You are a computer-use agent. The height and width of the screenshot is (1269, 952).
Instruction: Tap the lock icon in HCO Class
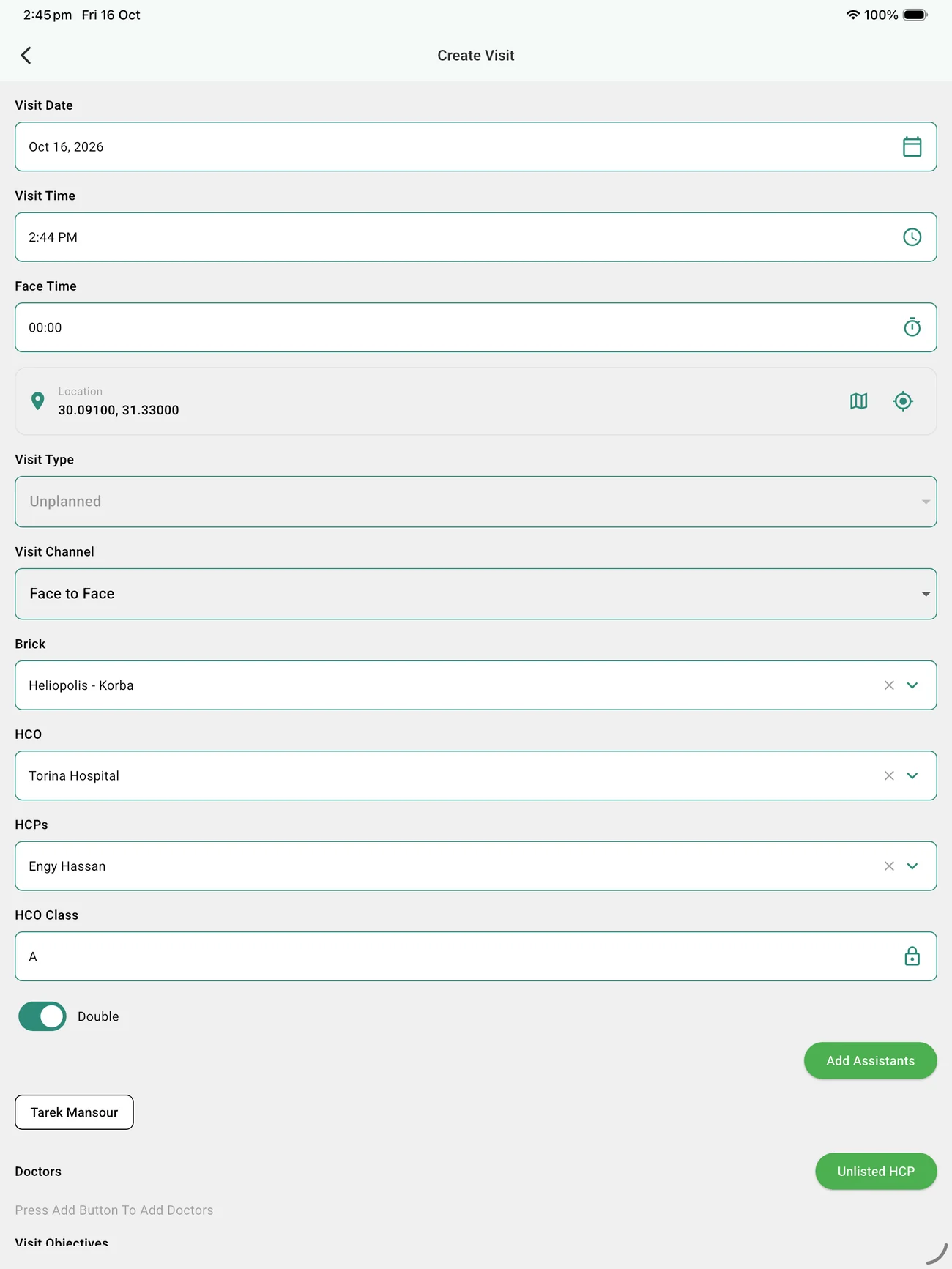pos(912,956)
